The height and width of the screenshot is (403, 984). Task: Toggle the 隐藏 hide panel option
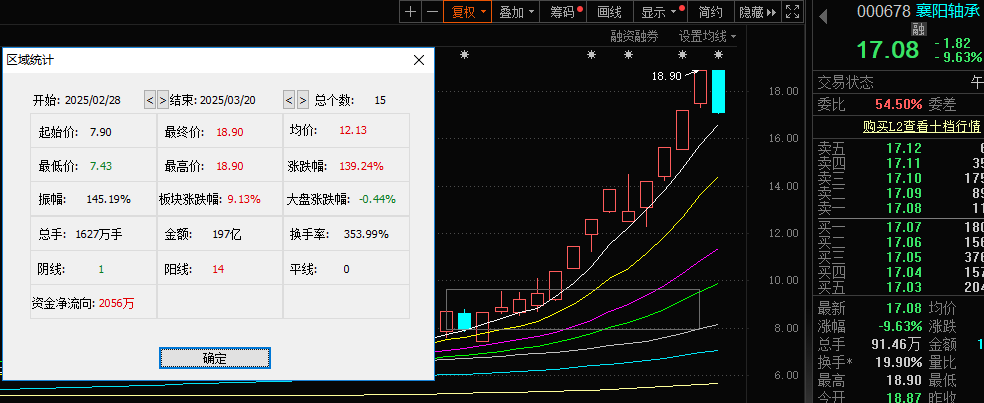(x=750, y=12)
